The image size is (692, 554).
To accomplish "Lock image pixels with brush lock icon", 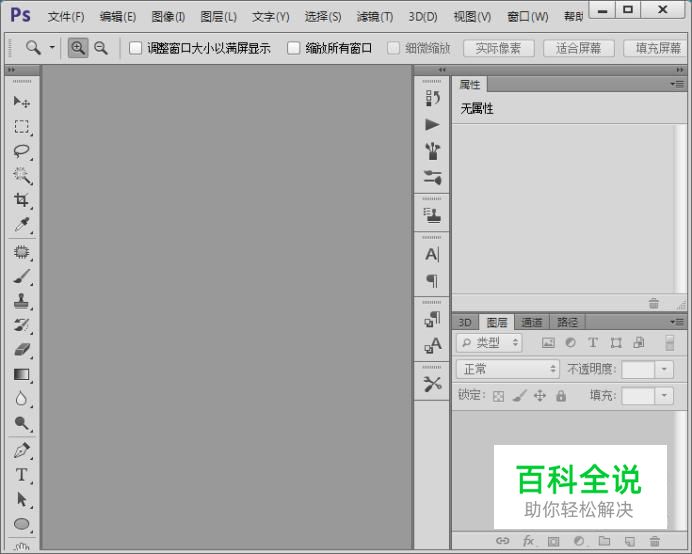I will pyautogui.click(x=519, y=396).
